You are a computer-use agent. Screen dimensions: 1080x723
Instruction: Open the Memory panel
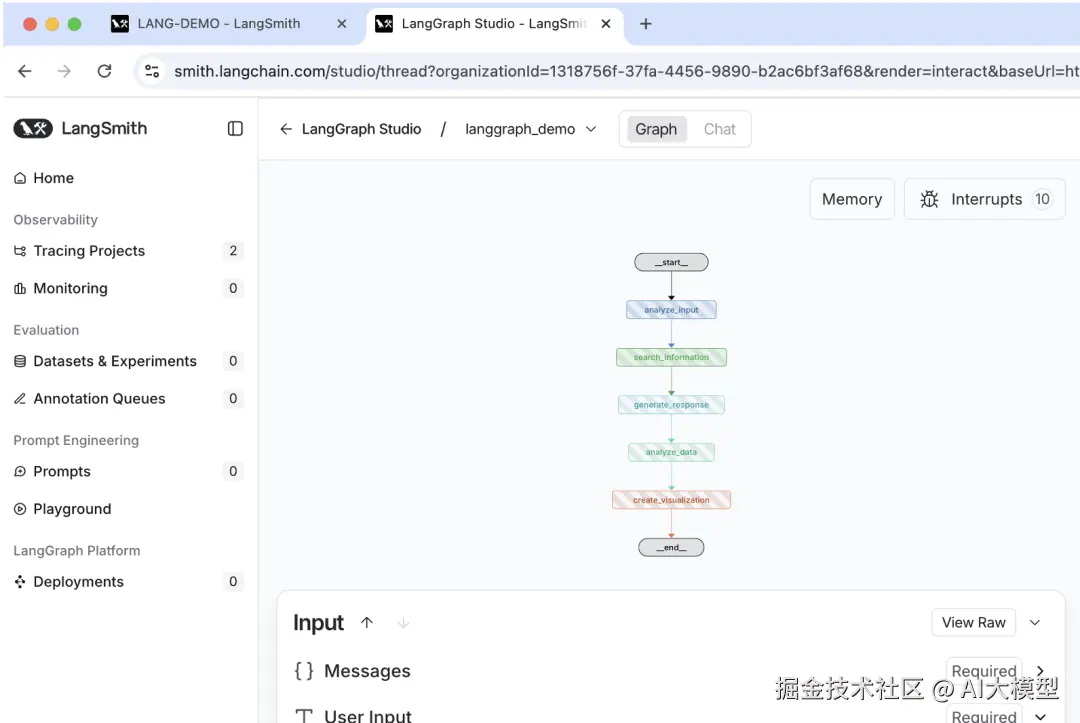[851, 199]
